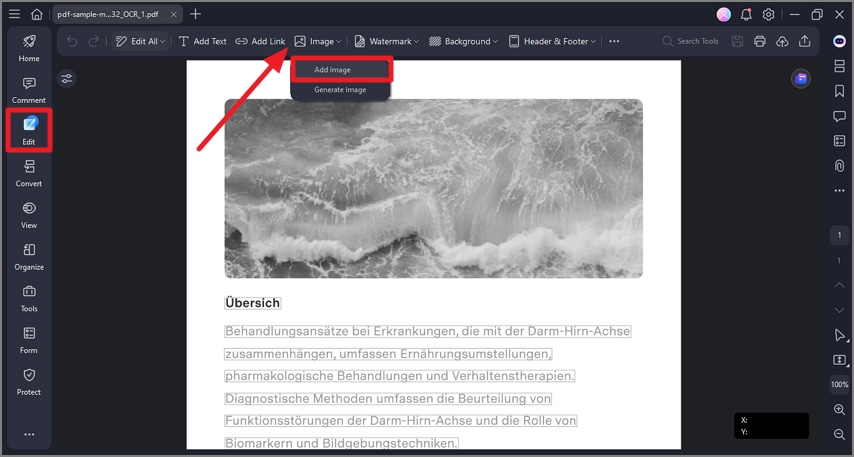Open a new tab with plus button
This screenshot has width=854, height=457.
[x=195, y=14]
